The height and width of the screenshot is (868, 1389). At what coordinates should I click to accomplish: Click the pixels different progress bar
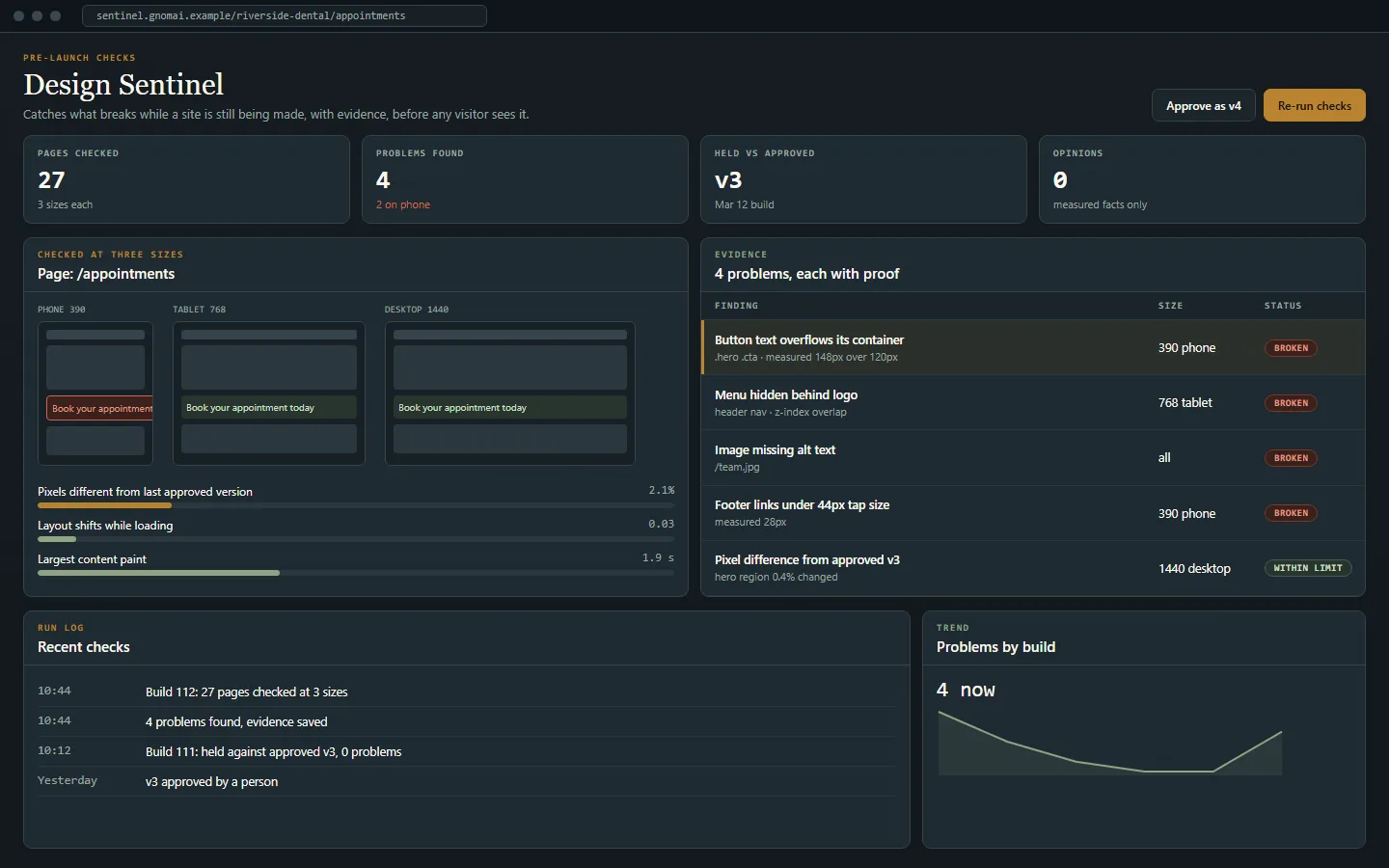[356, 505]
